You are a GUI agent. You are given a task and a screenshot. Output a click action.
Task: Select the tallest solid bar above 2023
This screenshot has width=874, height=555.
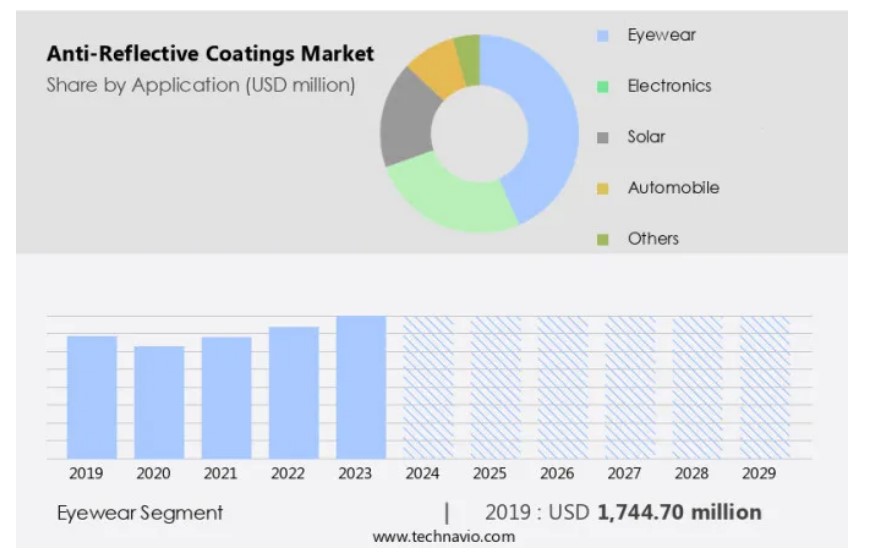(361, 387)
